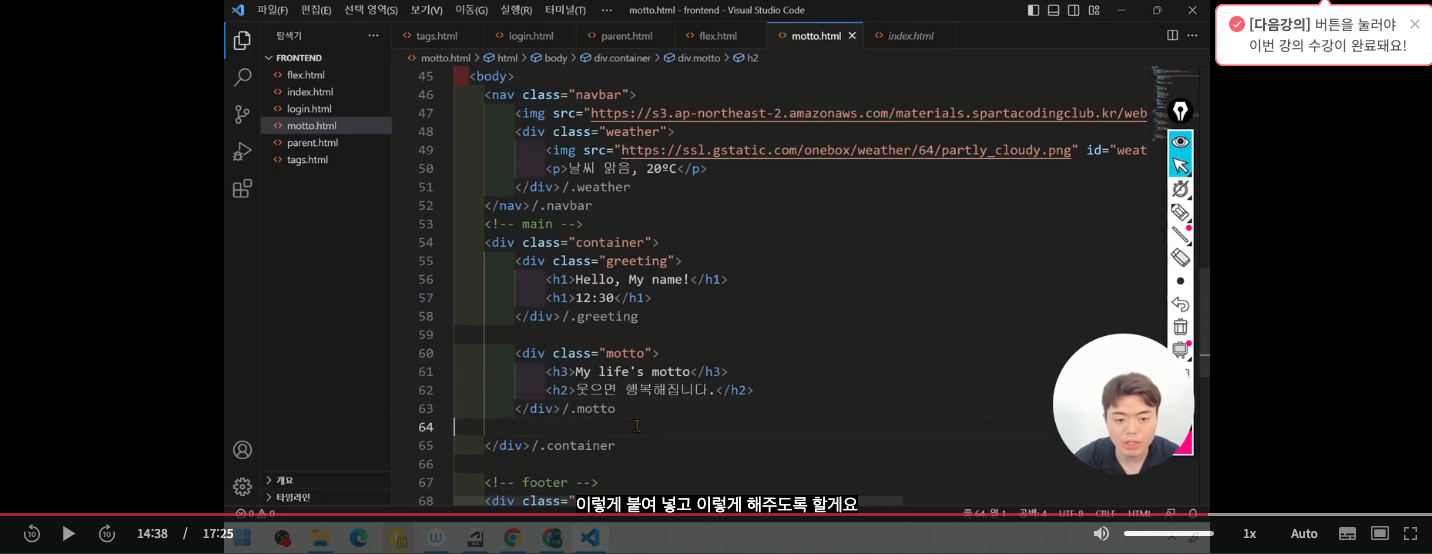Image resolution: width=1432 pixels, height=554 pixels.
Task: Play the lecture video
Action: point(69,533)
